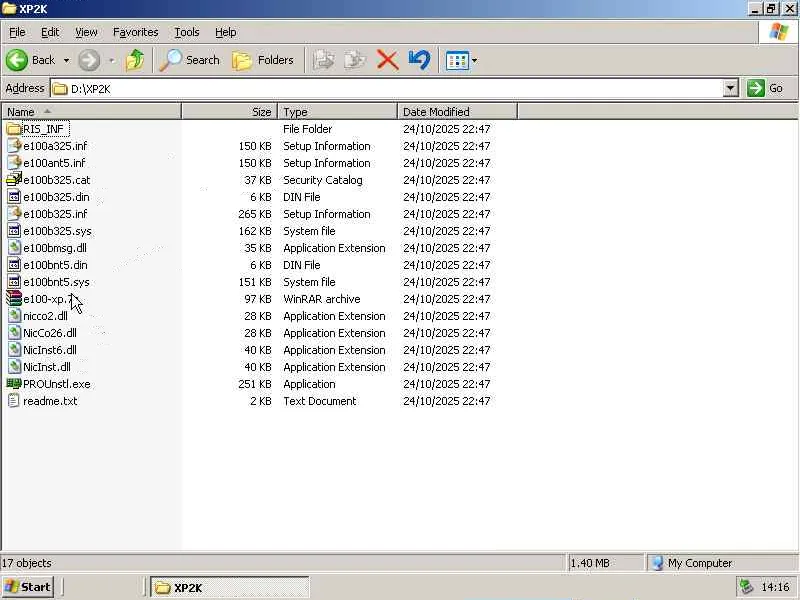Select the e100b325.din file icon
Viewport: 800px width, 600px height.
[x=14, y=197]
